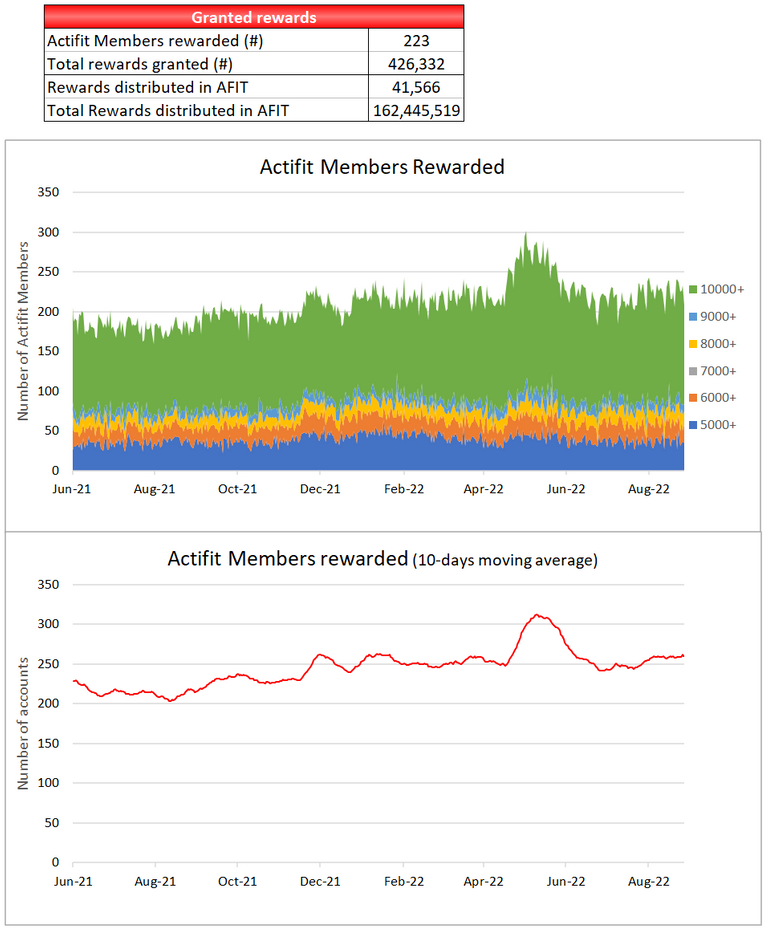This screenshot has width=768, height=937.
Task: Click the gray 7000+ legend swatch
Action: click(x=693, y=371)
